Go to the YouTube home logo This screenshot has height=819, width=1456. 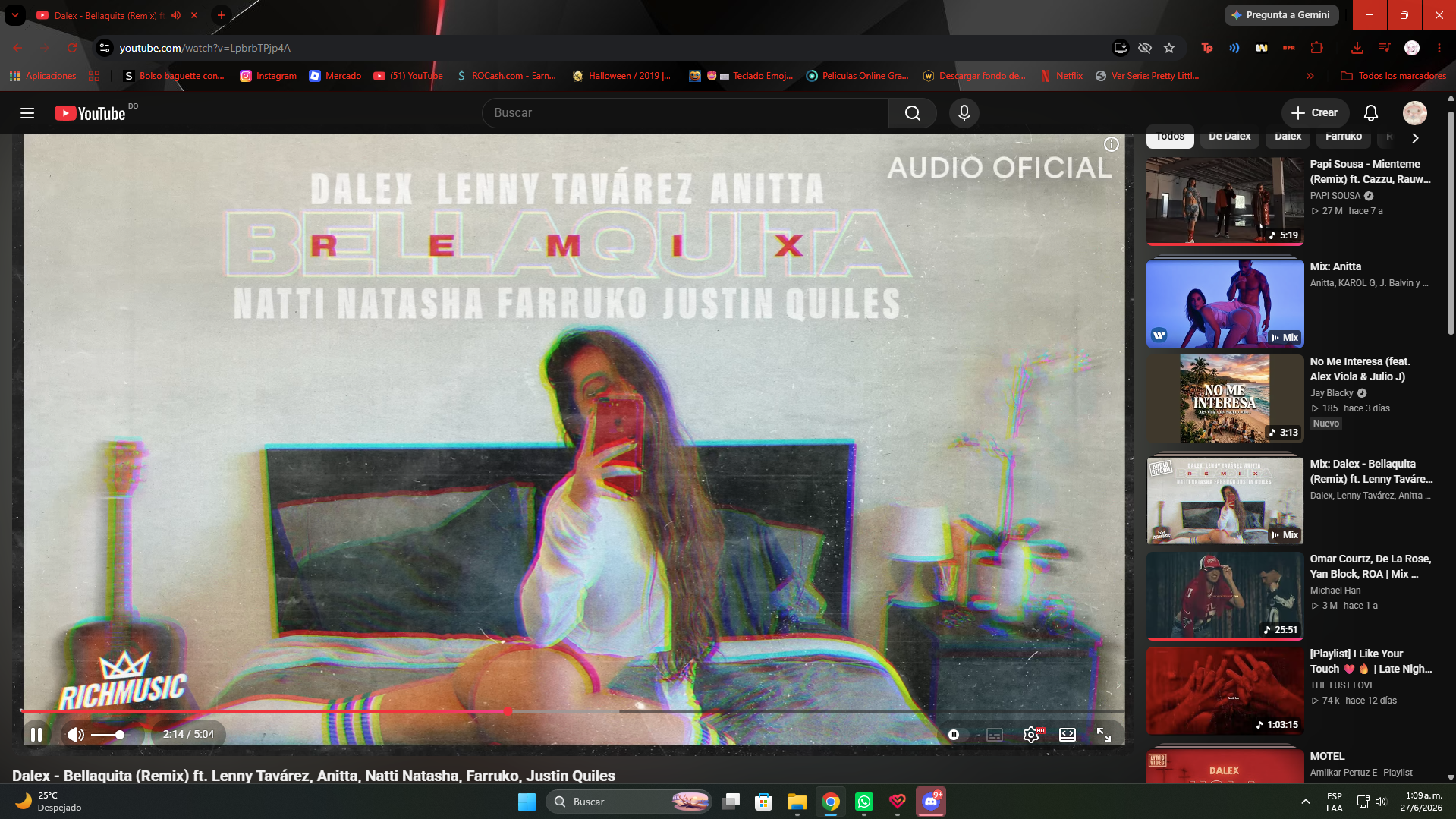90,113
